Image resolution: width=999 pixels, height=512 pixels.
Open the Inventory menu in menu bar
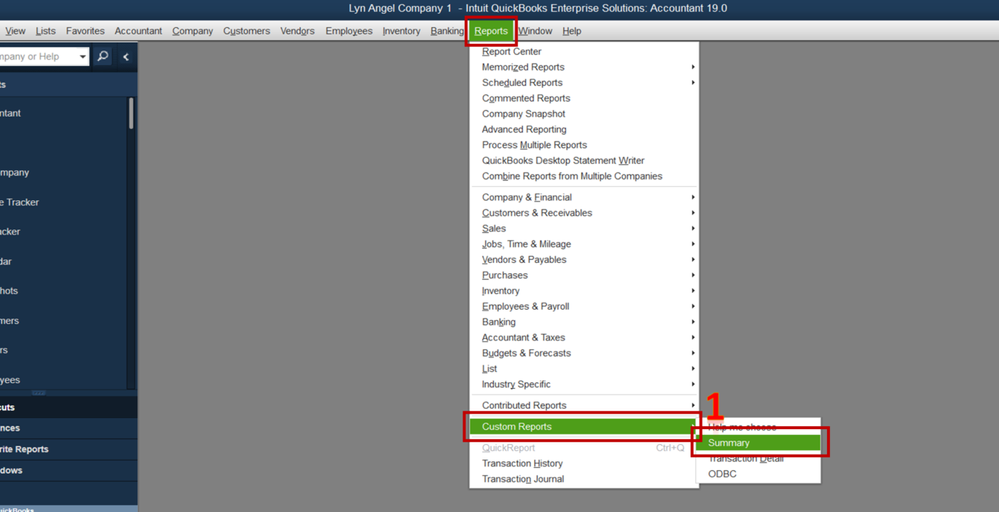(401, 31)
